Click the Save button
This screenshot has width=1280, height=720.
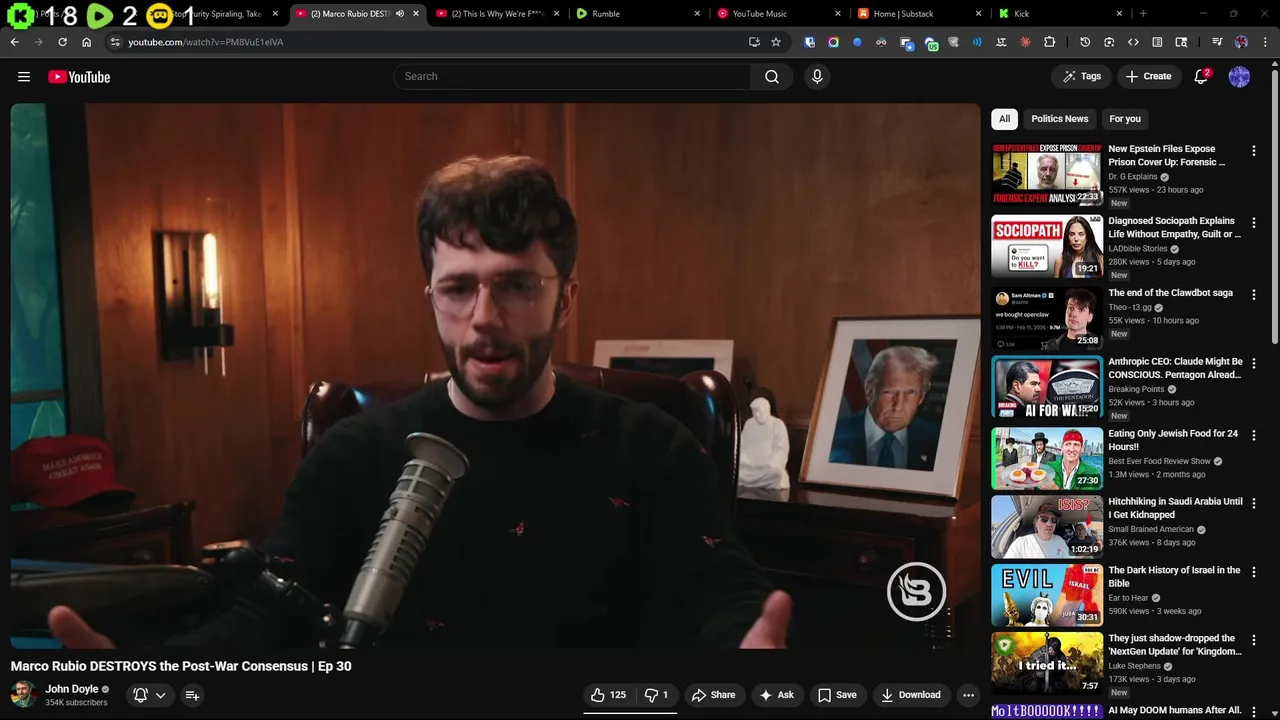click(837, 695)
